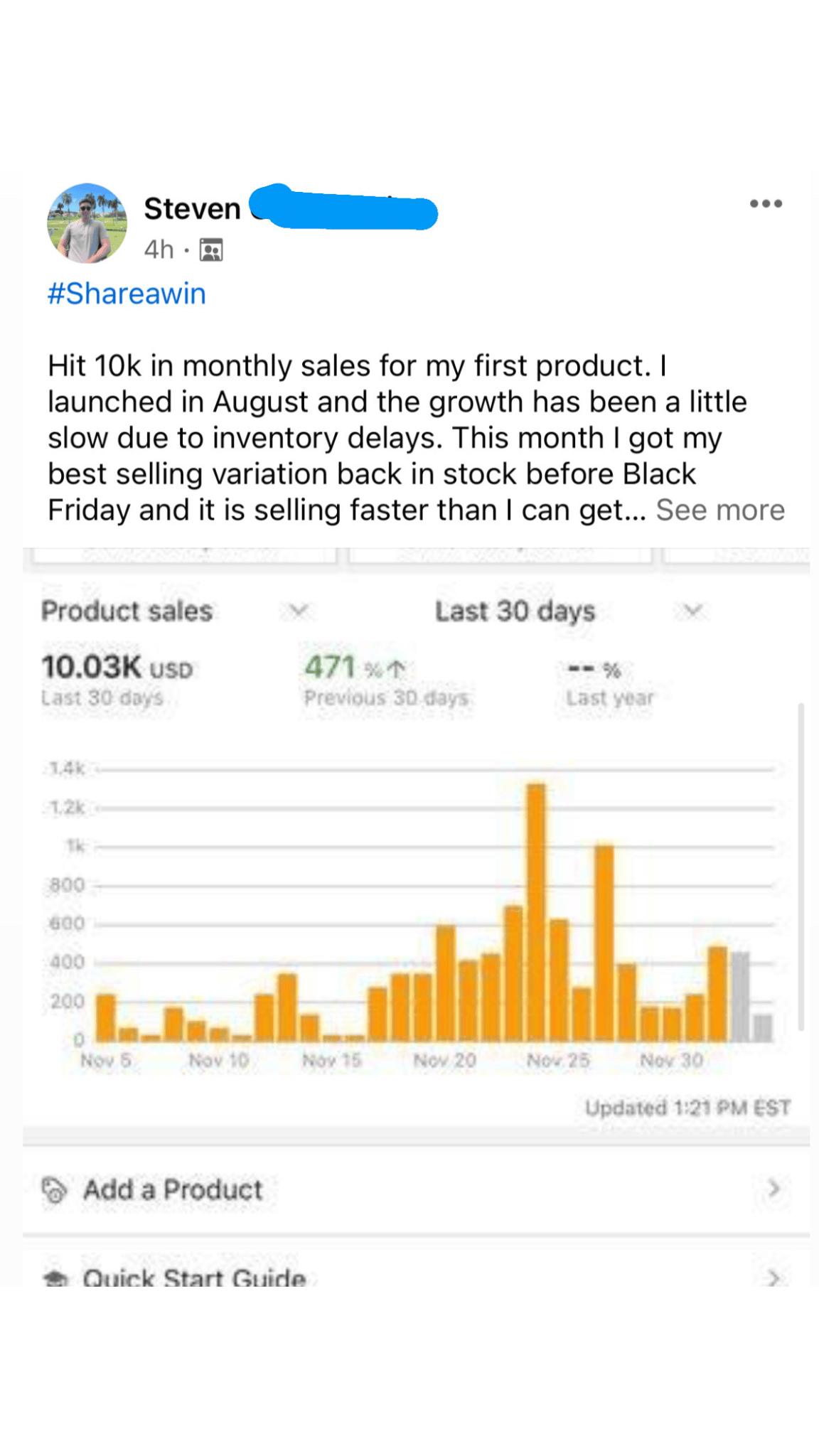The height and width of the screenshot is (1456, 819).
Task: Click chevron next to Quick Start Guide
Action: (x=774, y=1278)
